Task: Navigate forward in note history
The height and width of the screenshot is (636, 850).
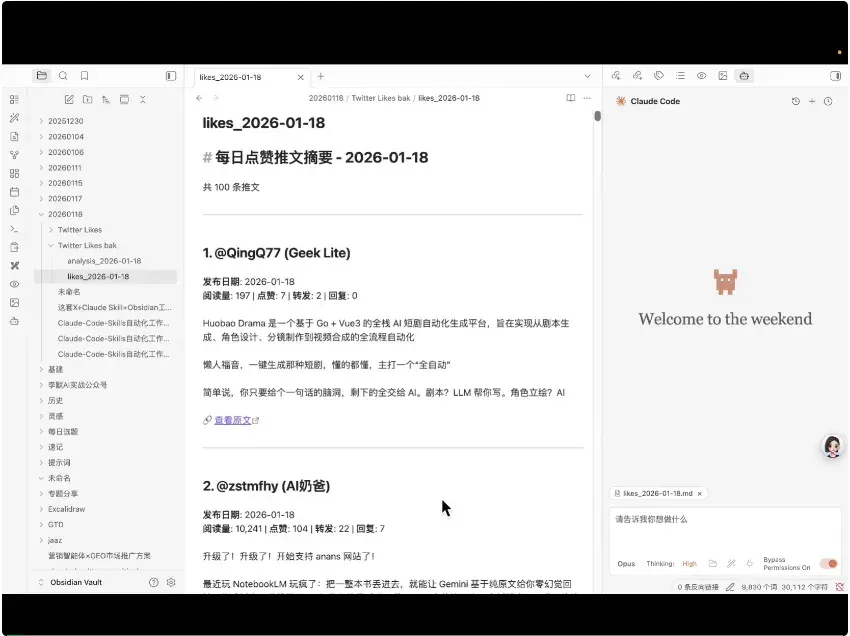Action: tap(216, 98)
